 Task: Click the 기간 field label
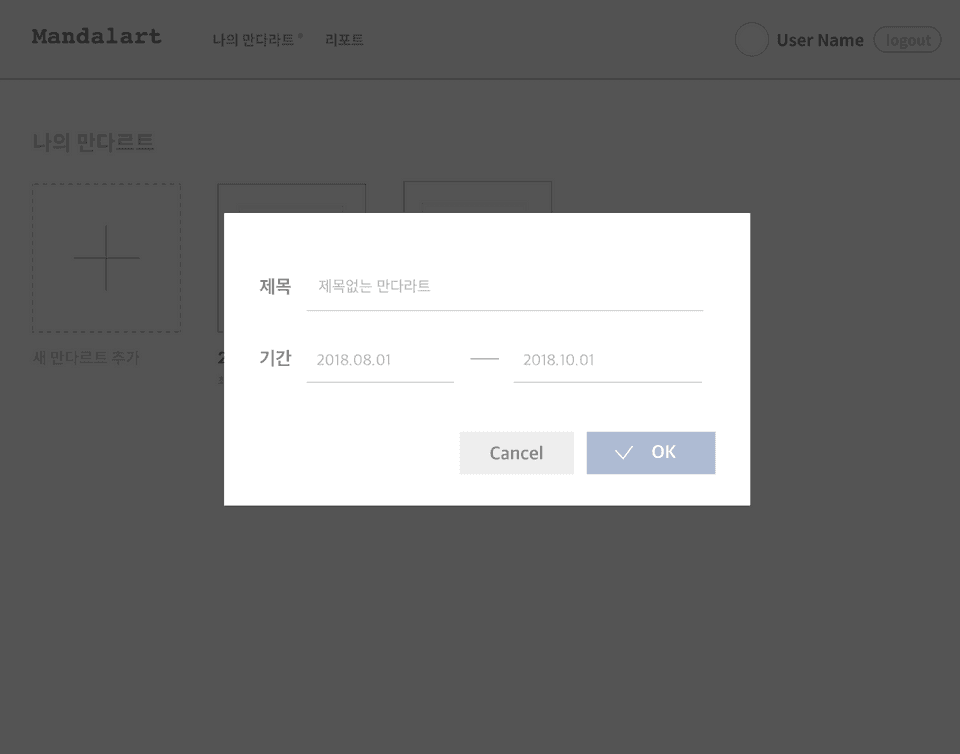coord(276,359)
